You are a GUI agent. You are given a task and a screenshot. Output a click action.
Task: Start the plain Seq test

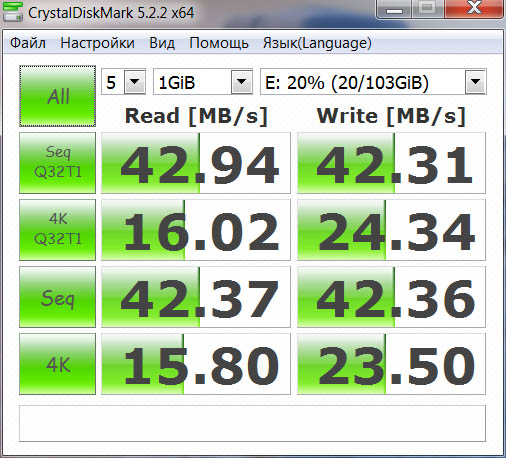pyautogui.click(x=58, y=297)
